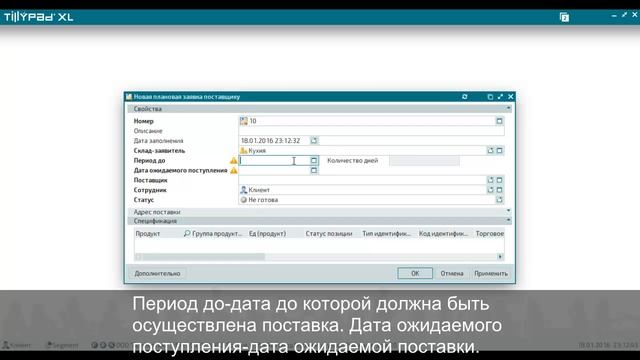Screen dimensions: 640x360
Task: Click the Клиент value in Сотрудник field
Action: coord(259,190)
